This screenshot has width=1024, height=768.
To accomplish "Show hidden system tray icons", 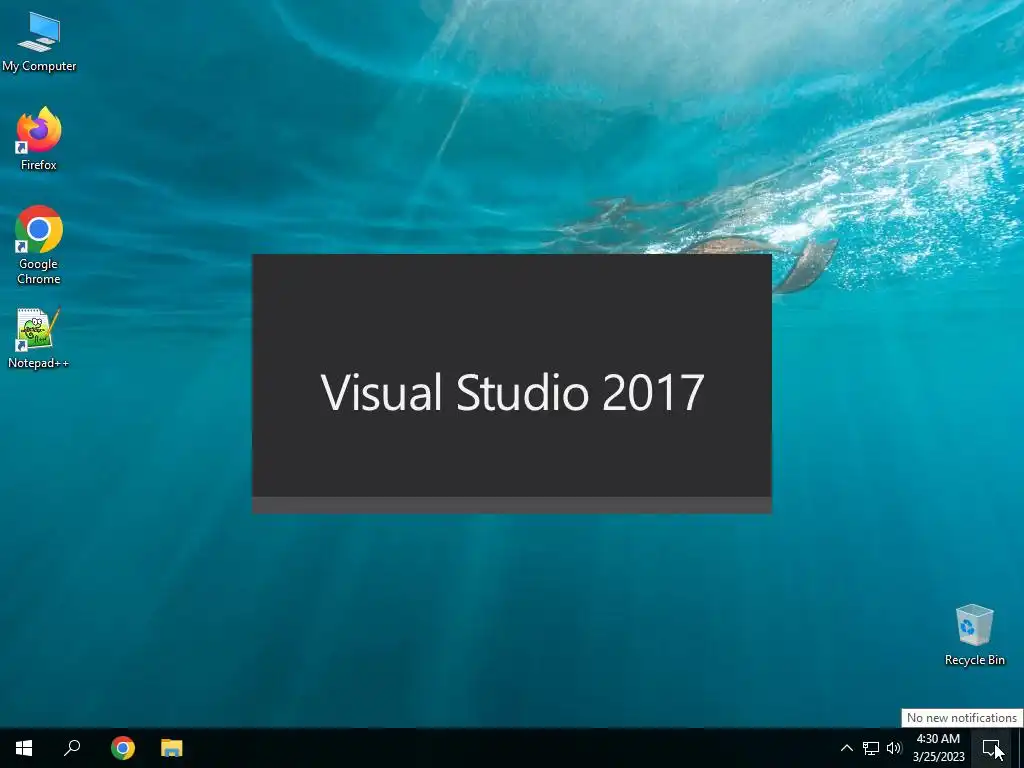I will (x=846, y=748).
